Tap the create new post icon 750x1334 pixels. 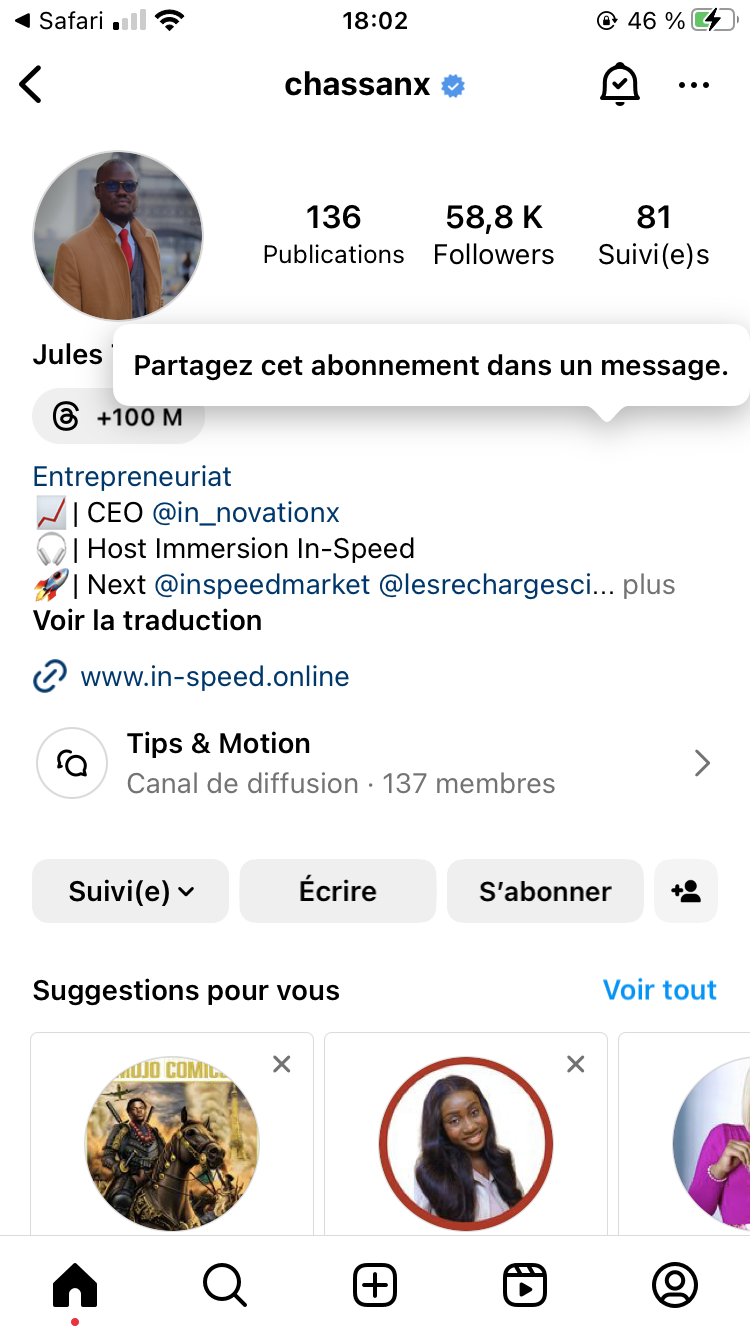[375, 1285]
